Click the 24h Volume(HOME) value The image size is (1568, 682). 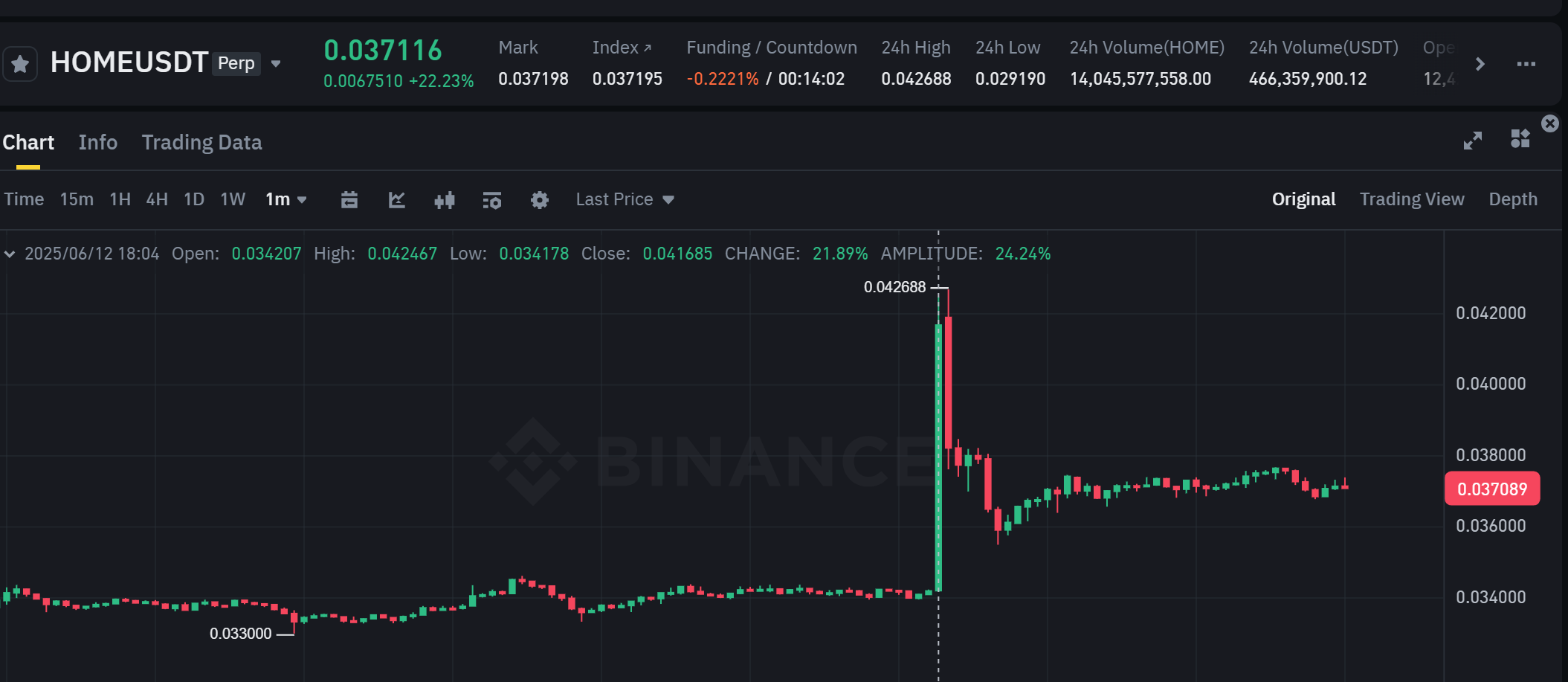point(1140,79)
